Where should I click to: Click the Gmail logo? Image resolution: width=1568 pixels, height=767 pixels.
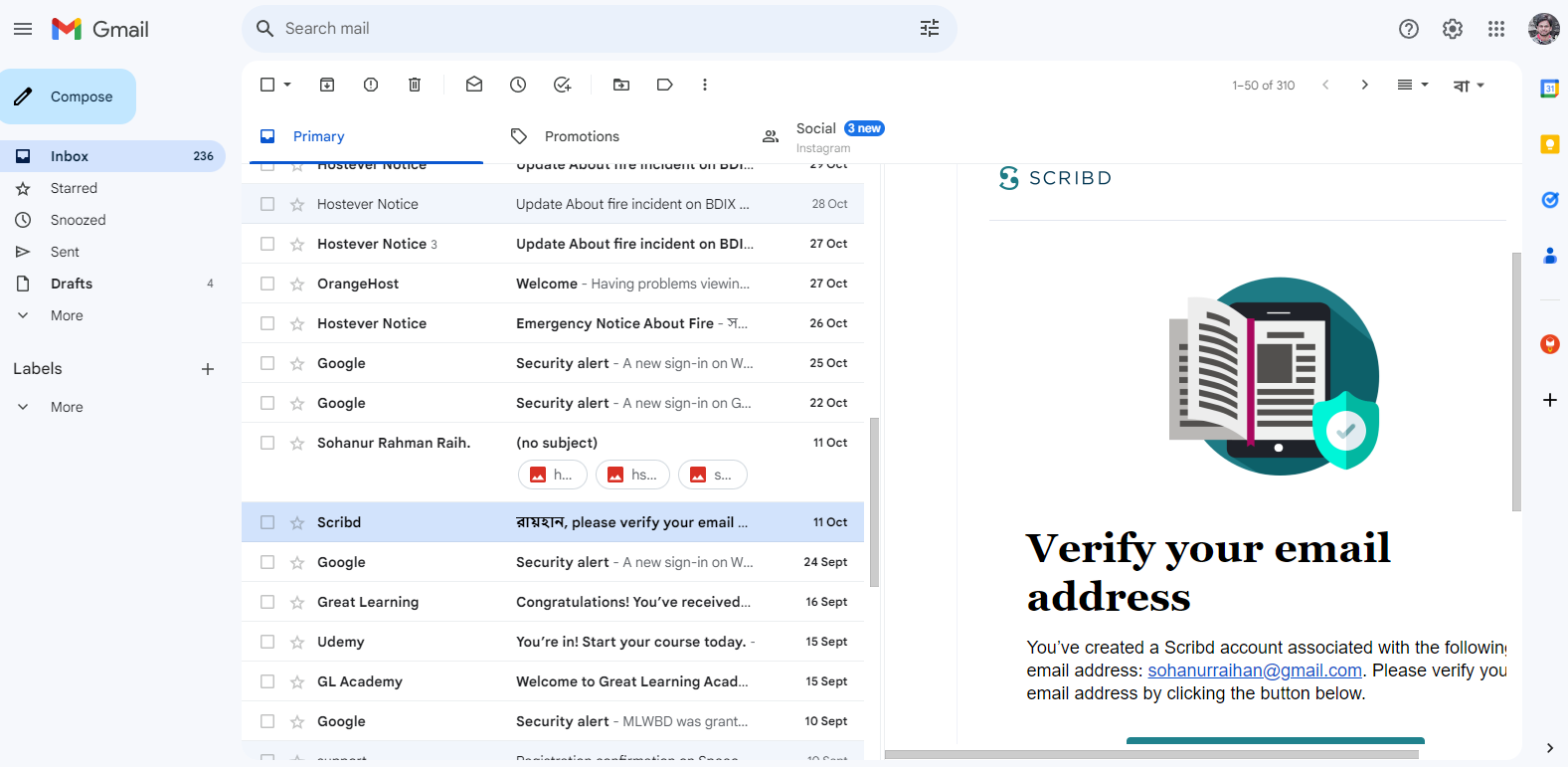(99, 29)
